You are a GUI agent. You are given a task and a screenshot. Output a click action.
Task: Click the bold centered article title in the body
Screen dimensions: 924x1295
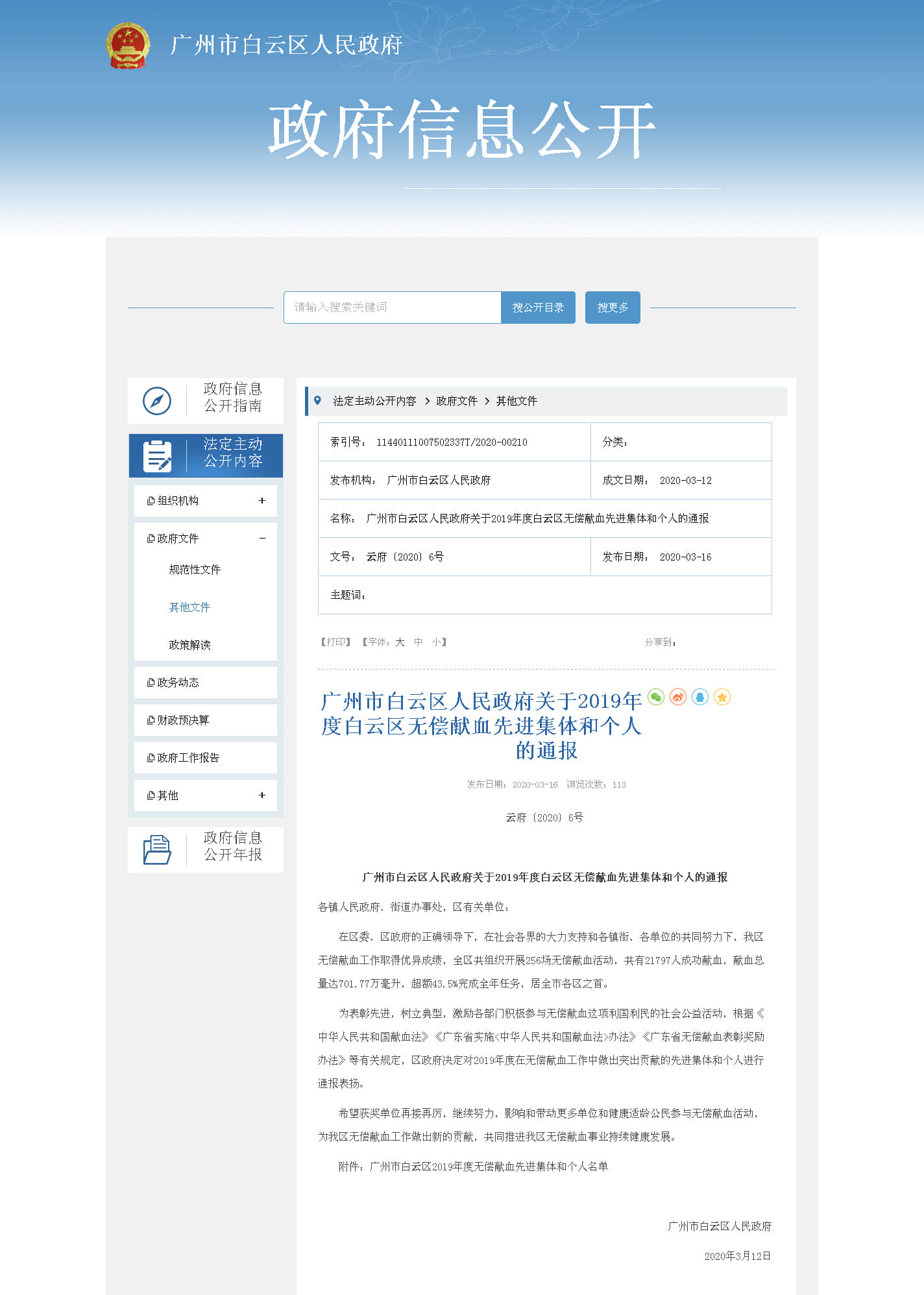coord(545,877)
